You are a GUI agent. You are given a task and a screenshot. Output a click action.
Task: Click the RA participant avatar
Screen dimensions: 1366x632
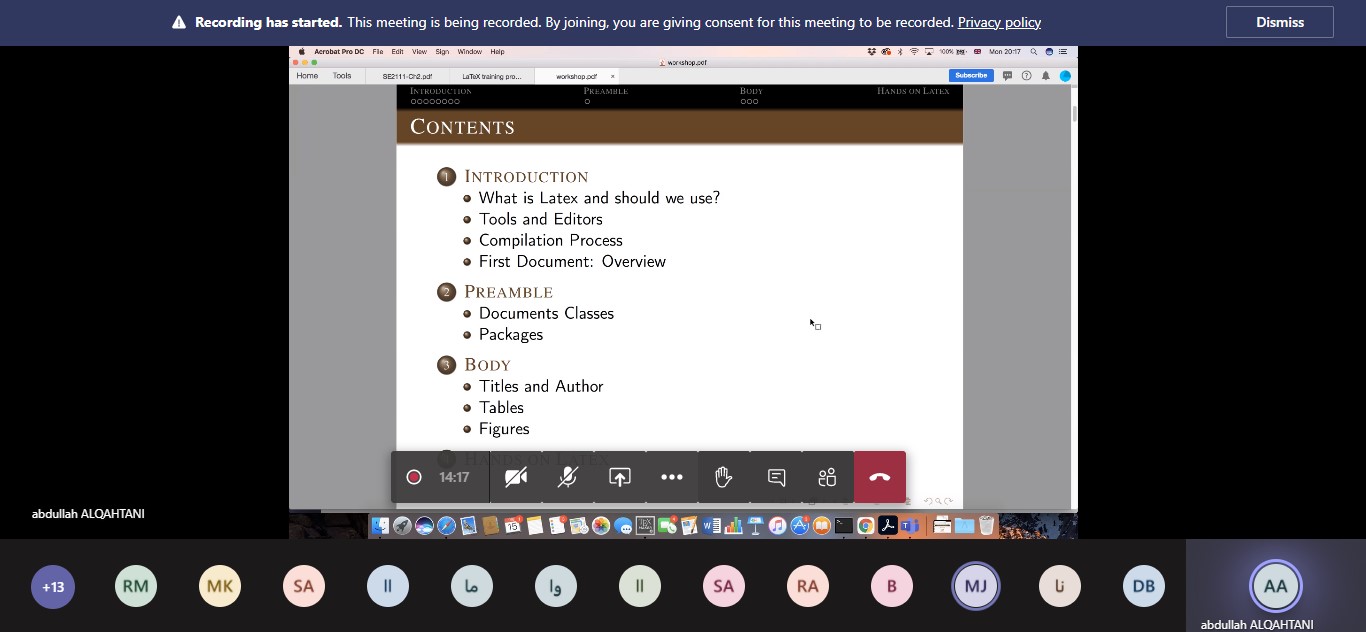(807, 586)
